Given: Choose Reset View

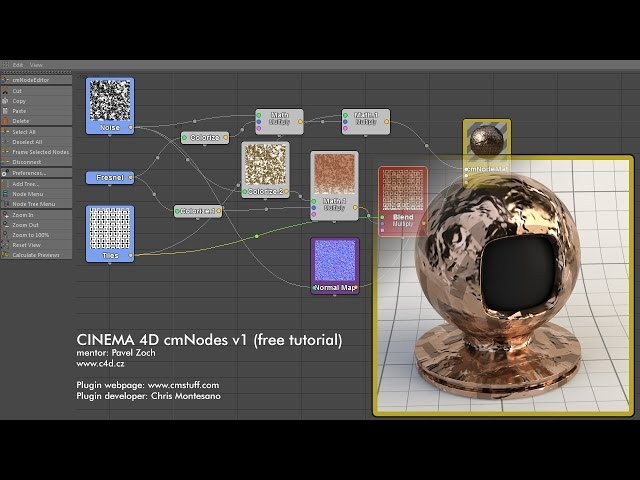Looking at the screenshot, I should pyautogui.click(x=36, y=245).
